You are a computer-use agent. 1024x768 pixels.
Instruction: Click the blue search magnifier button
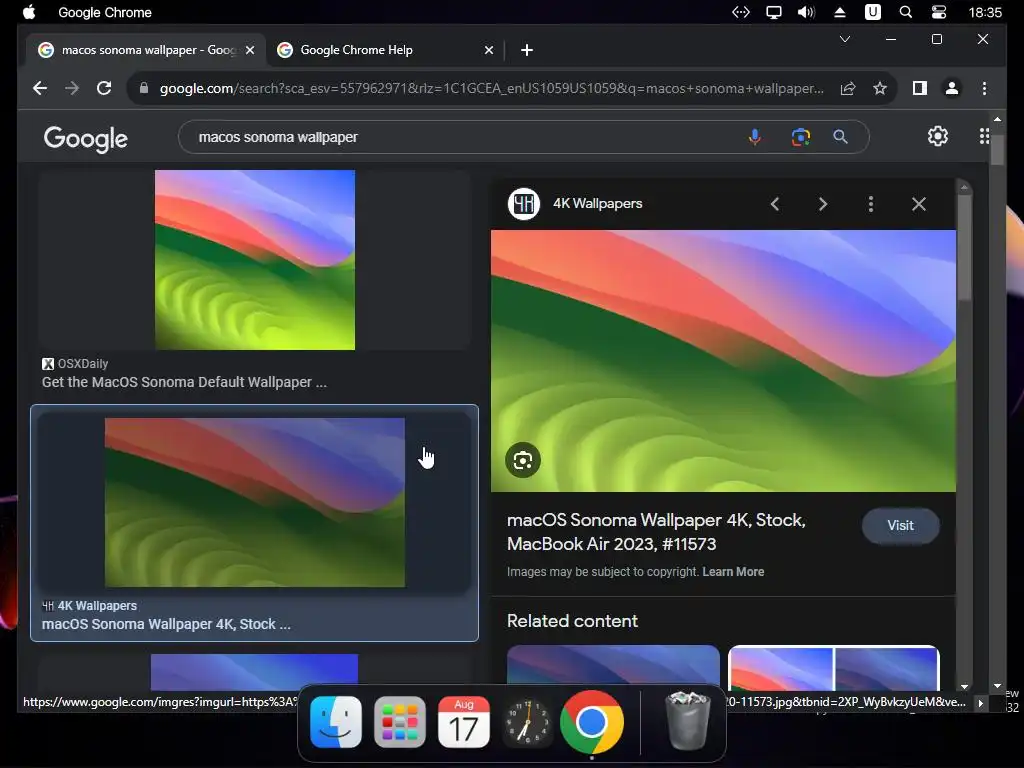[840, 137]
